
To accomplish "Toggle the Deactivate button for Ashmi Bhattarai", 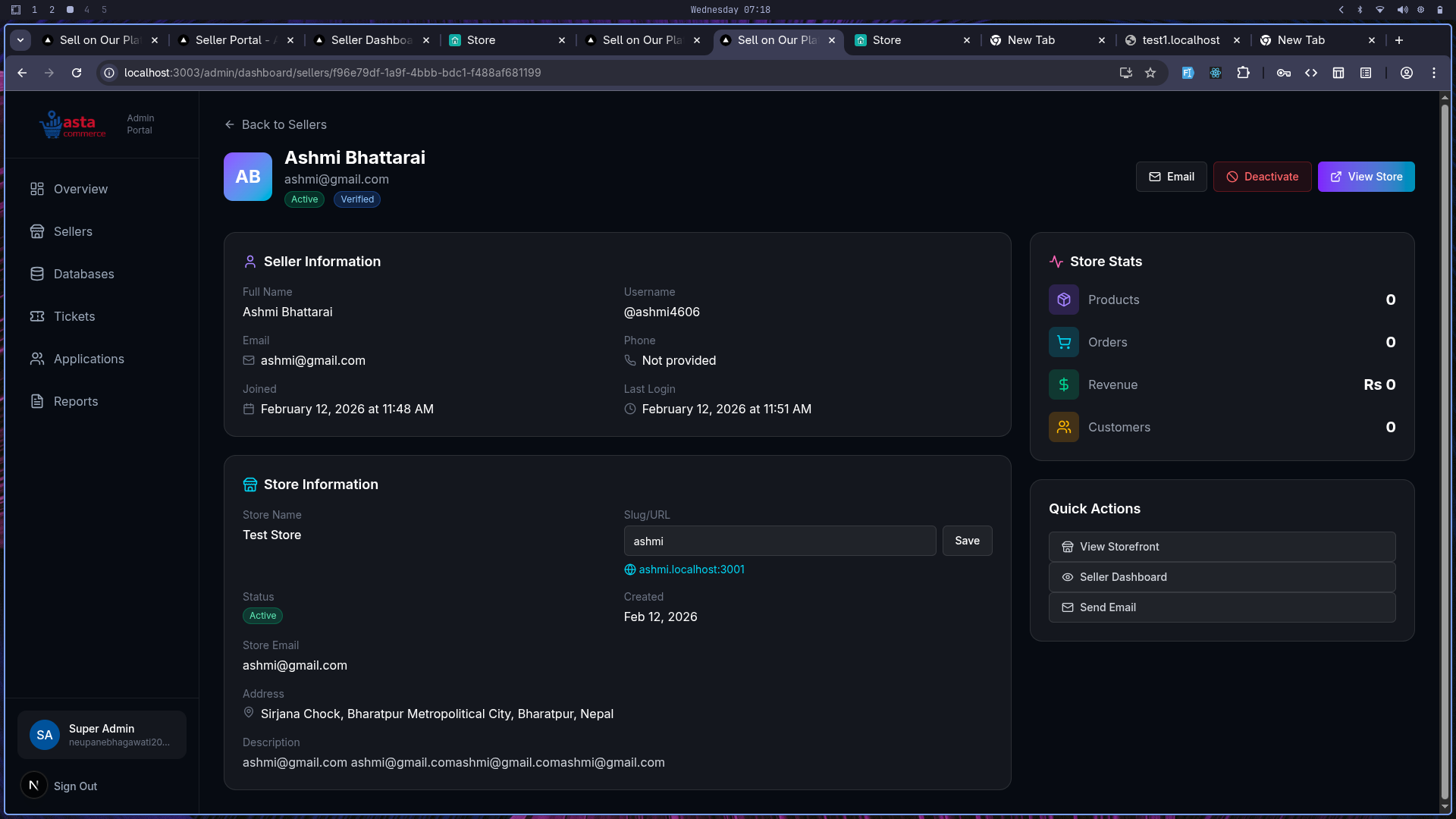I will click(x=1262, y=176).
